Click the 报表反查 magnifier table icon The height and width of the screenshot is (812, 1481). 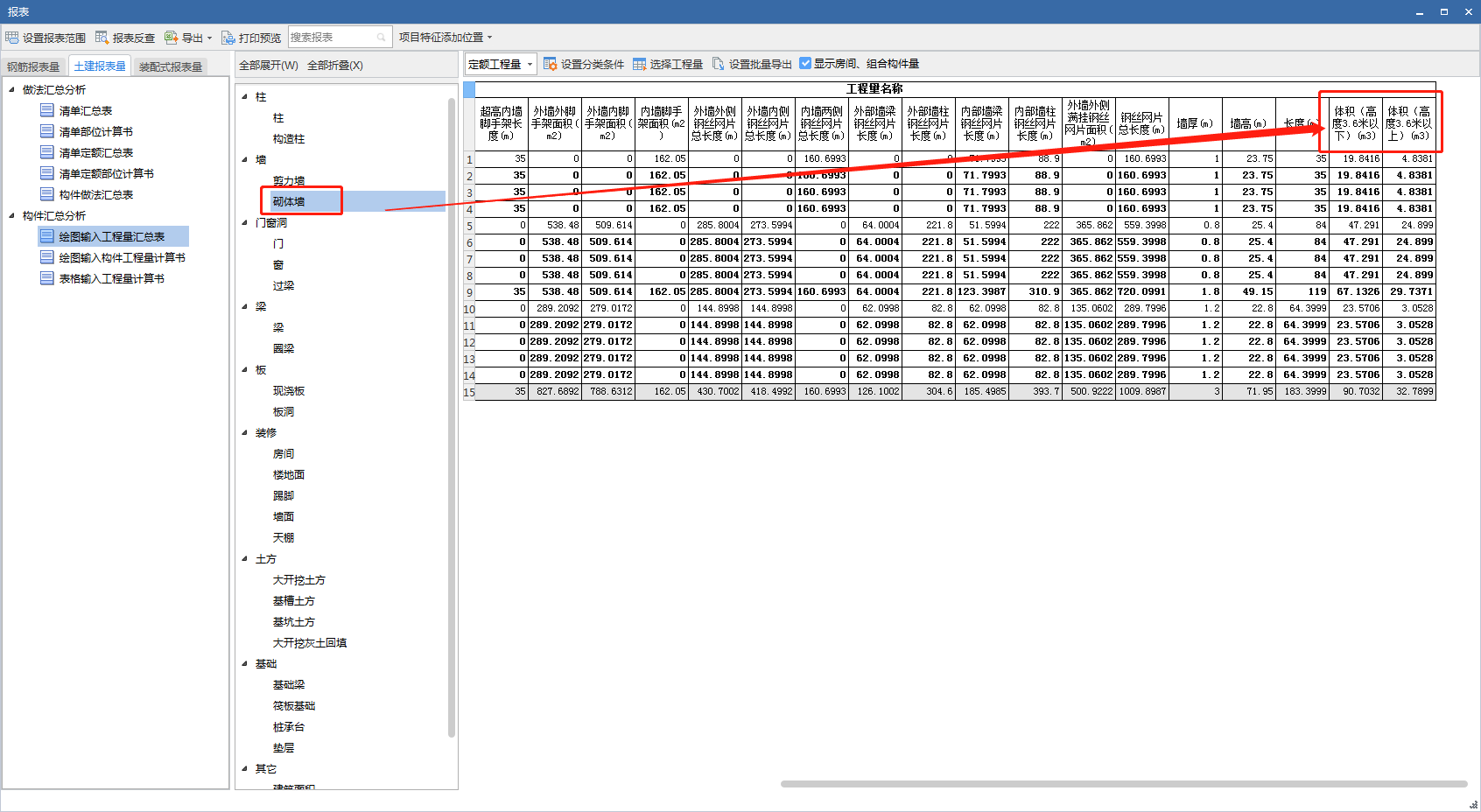102,38
